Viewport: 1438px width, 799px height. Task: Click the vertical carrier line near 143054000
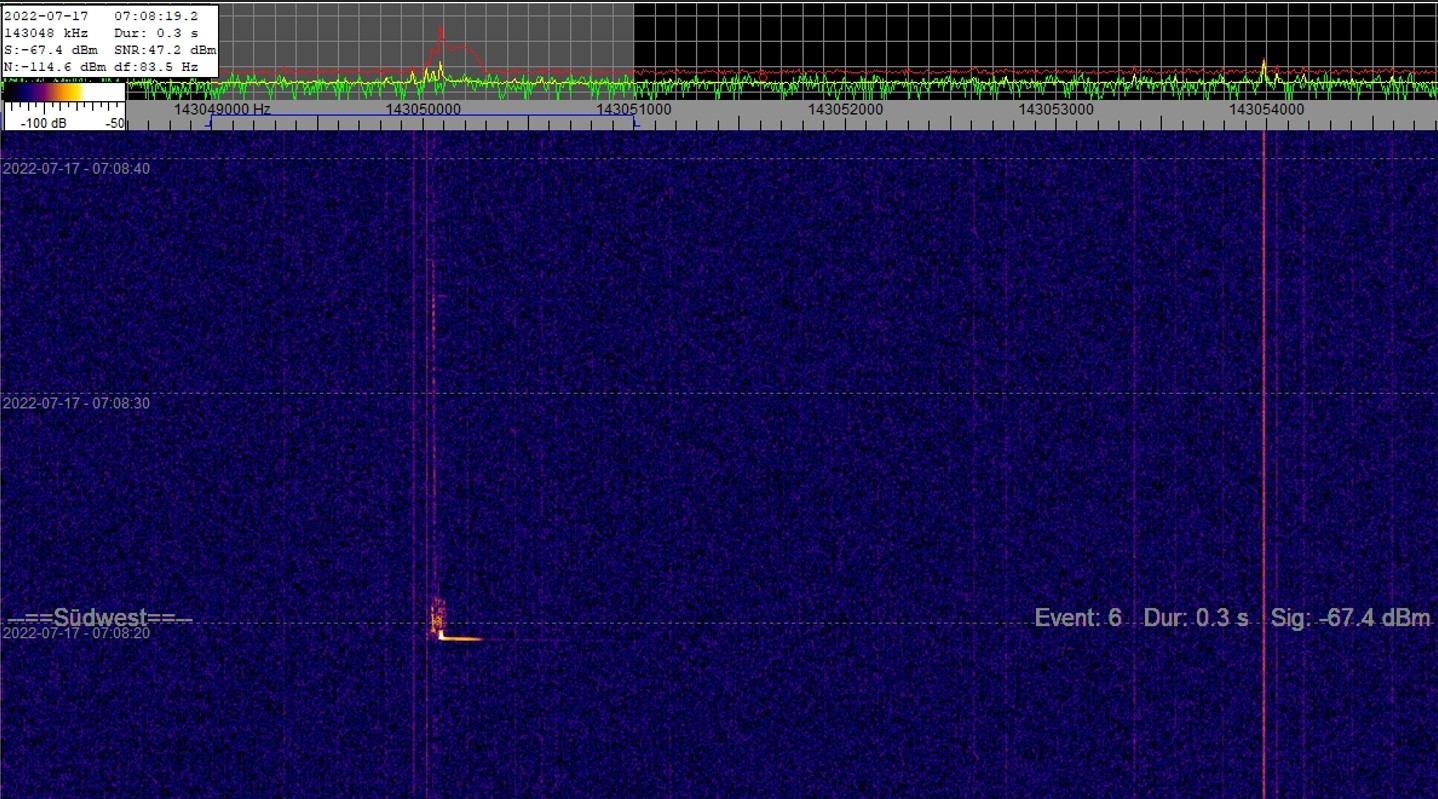pyautogui.click(x=1264, y=464)
